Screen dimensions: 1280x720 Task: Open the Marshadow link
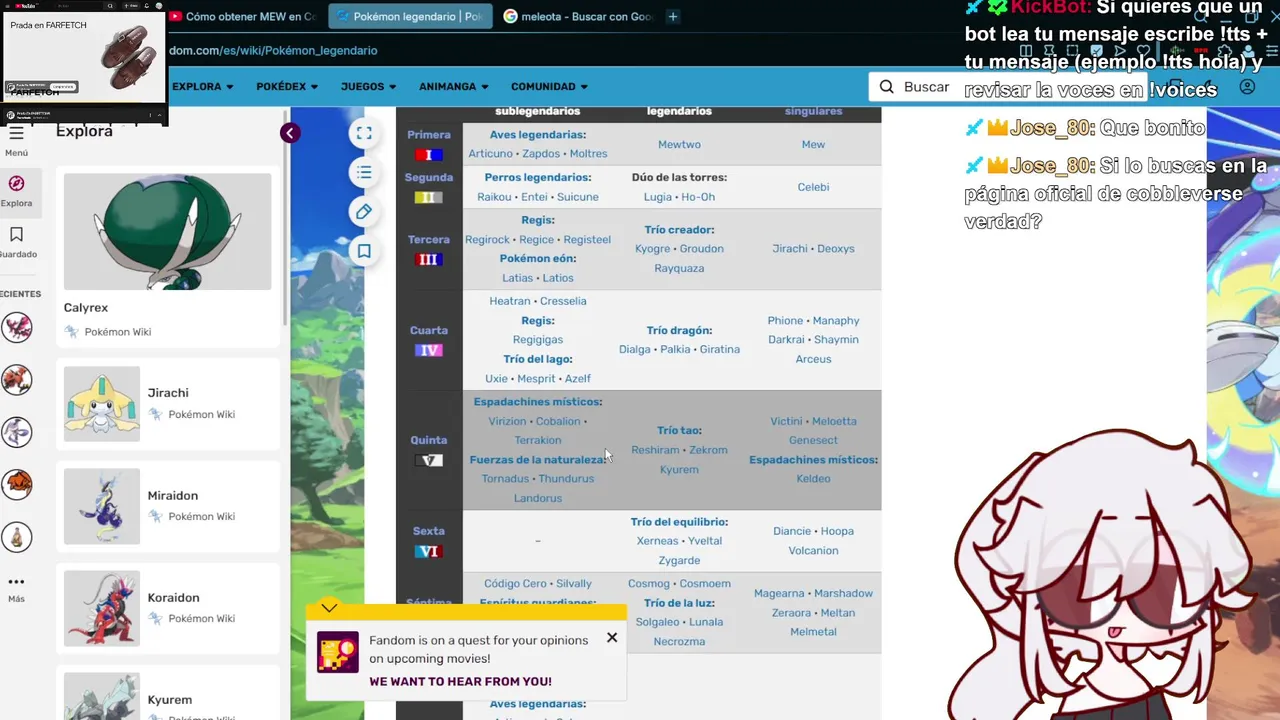[x=843, y=593]
